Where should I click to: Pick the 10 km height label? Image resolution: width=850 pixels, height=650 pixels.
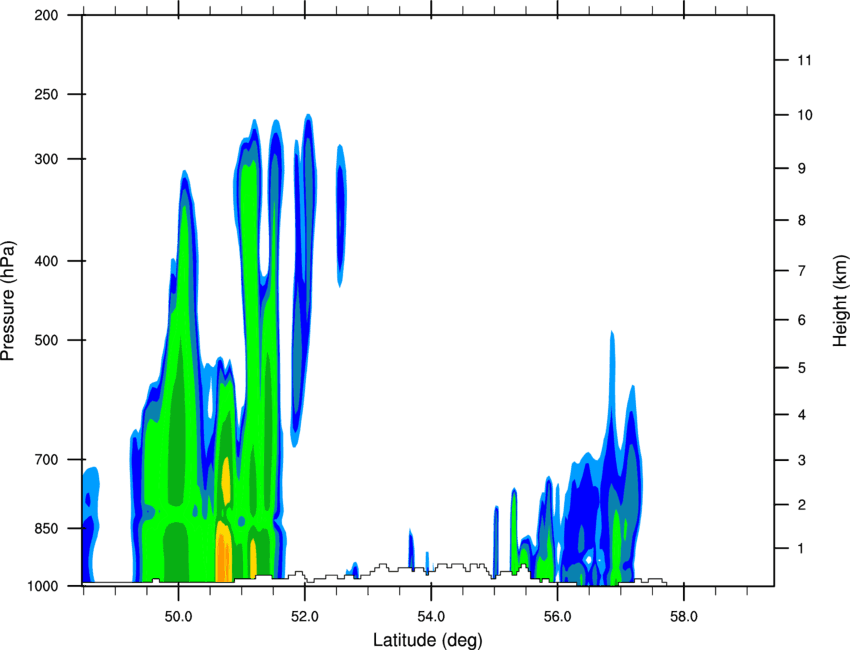tap(805, 115)
